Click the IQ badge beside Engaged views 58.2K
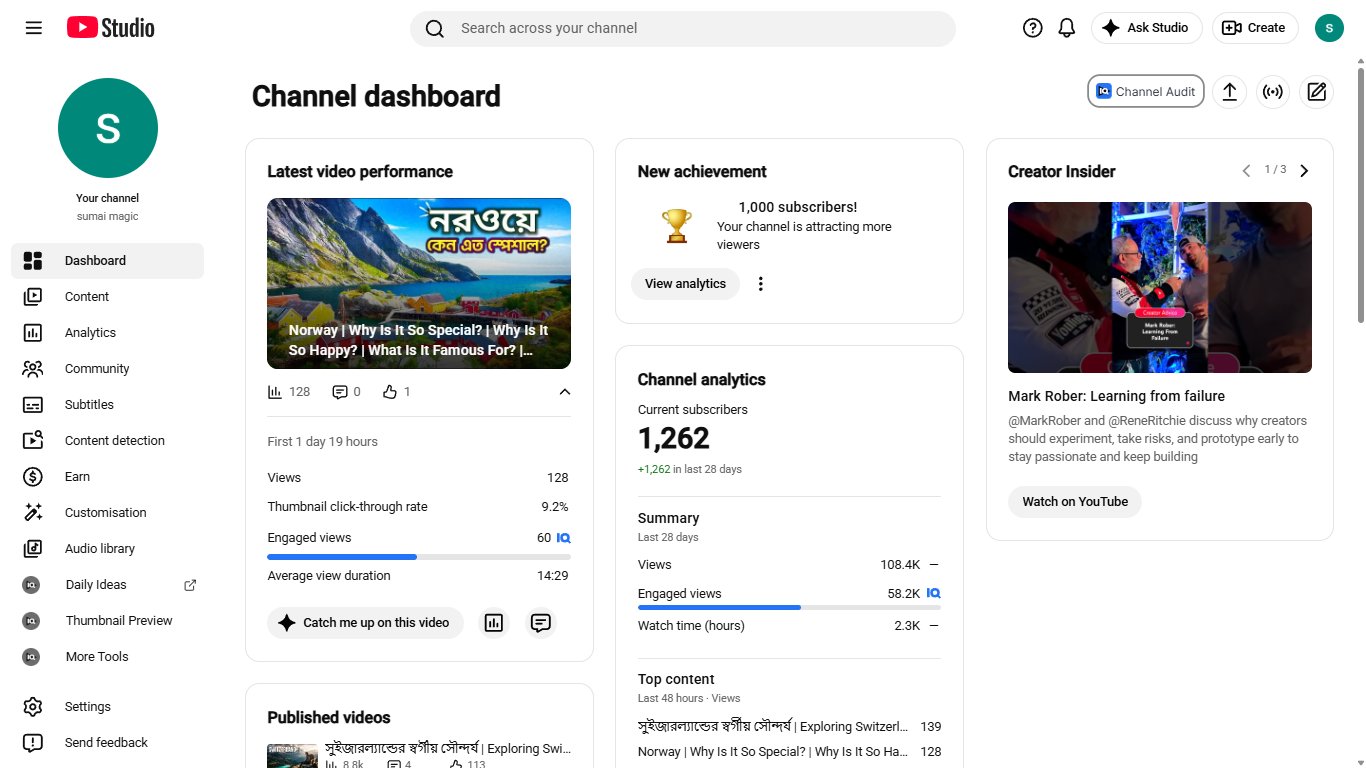Image resolution: width=1366 pixels, height=768 pixels. tap(934, 593)
